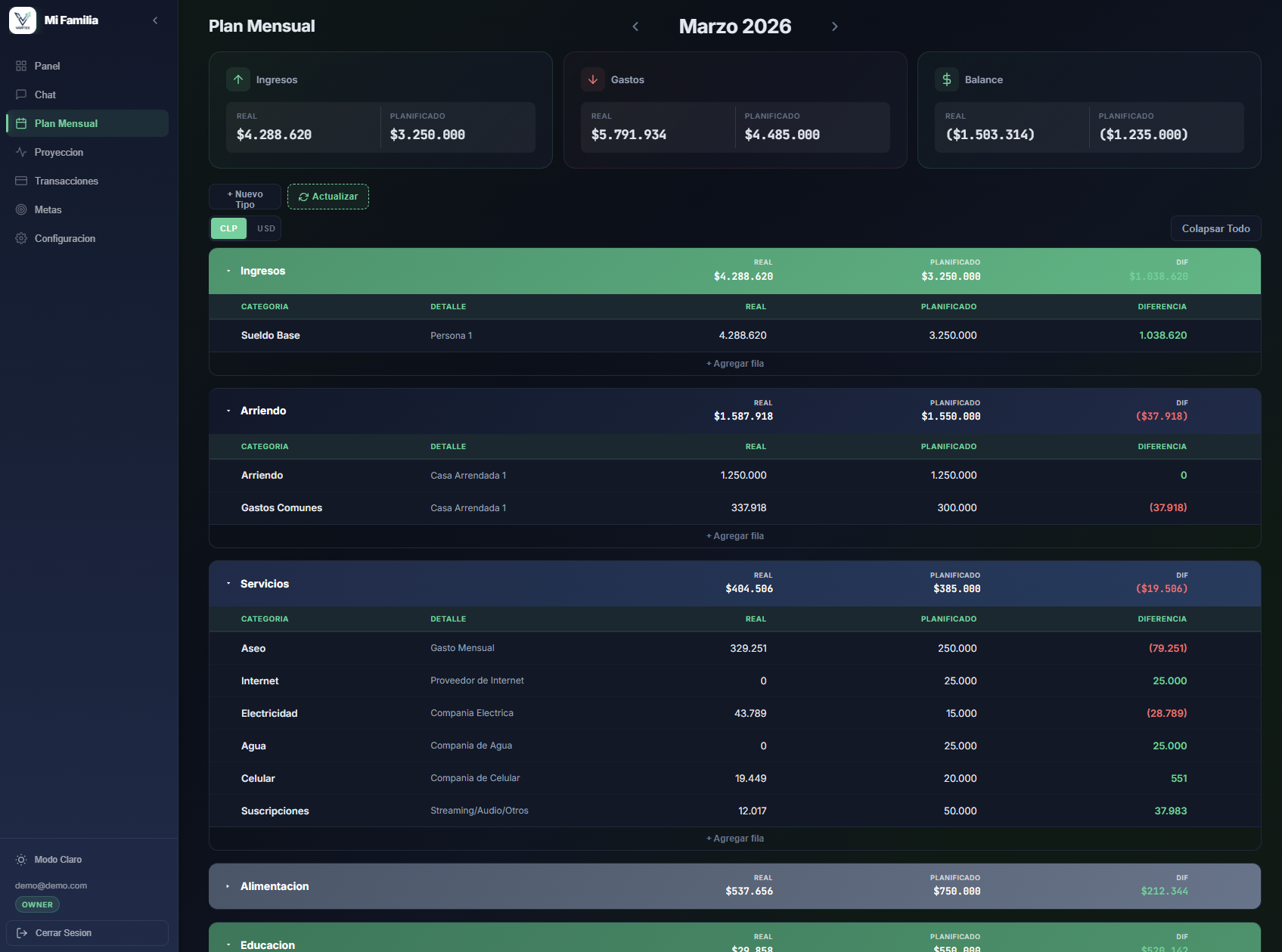Viewport: 1282px width, 952px height.
Task: Click the Transacciones card icon
Action: tap(21, 181)
